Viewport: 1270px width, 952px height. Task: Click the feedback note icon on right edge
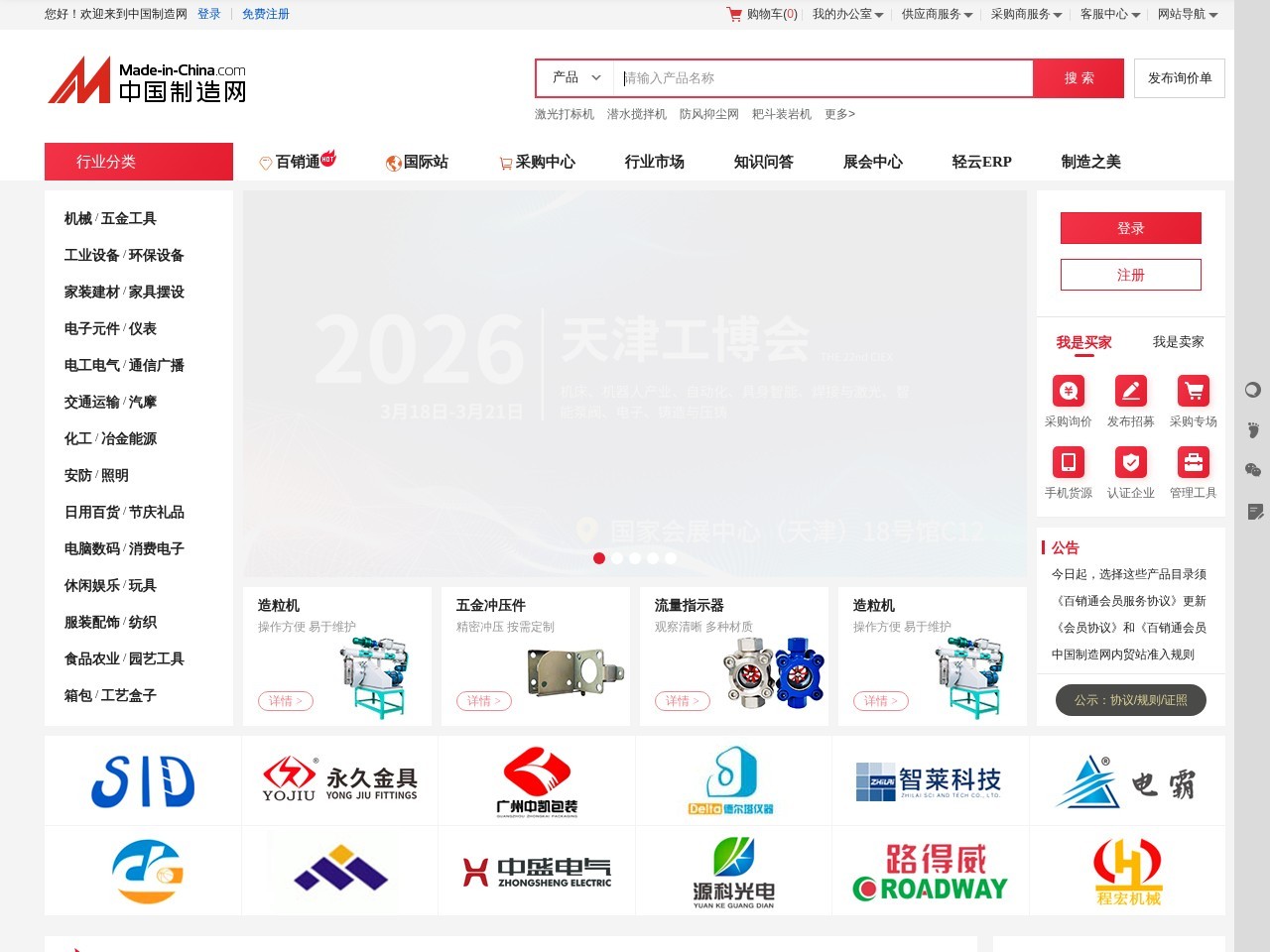(1251, 511)
